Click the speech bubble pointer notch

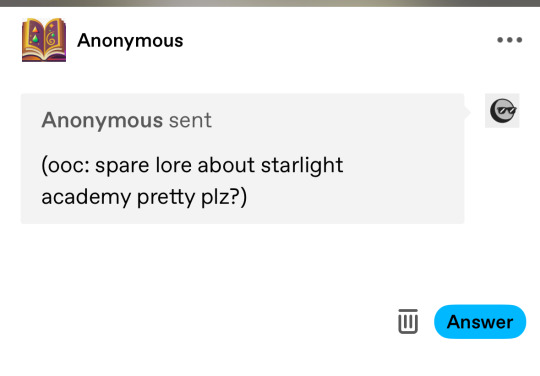coord(467,112)
